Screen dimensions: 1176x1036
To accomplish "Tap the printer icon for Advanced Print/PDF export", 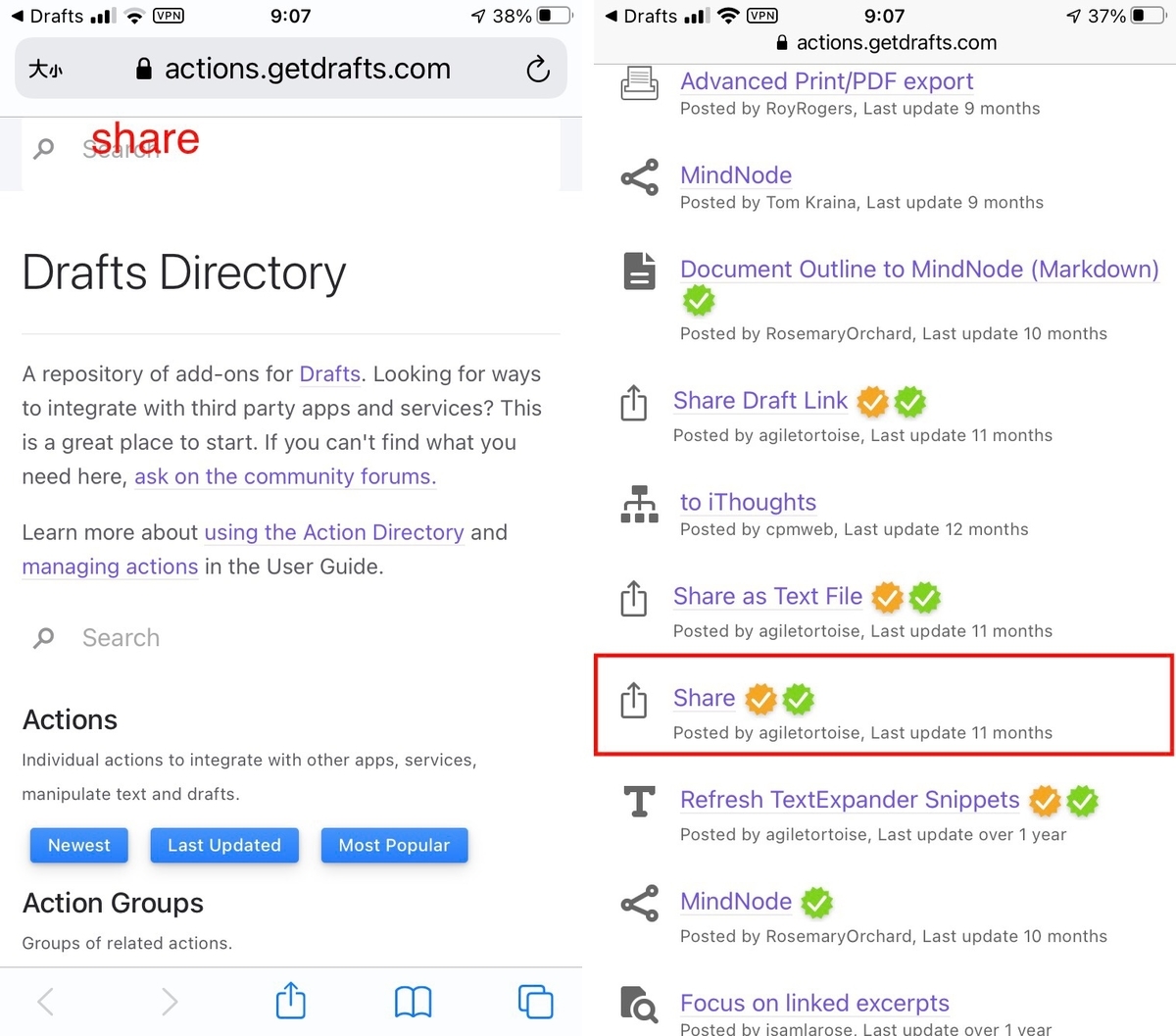I will pyautogui.click(x=640, y=83).
